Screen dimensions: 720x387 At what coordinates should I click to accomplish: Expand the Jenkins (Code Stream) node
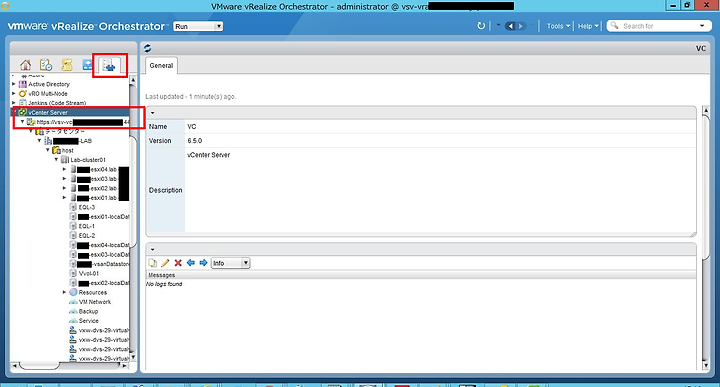coord(14,103)
